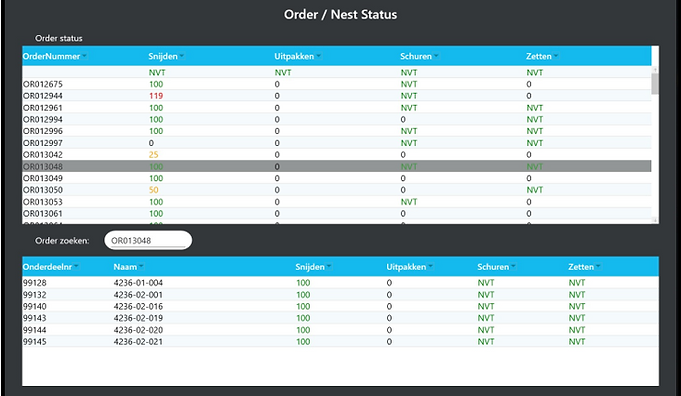The width and height of the screenshot is (681, 396).
Task: Select order row OR012997
Action: click(x=337, y=143)
